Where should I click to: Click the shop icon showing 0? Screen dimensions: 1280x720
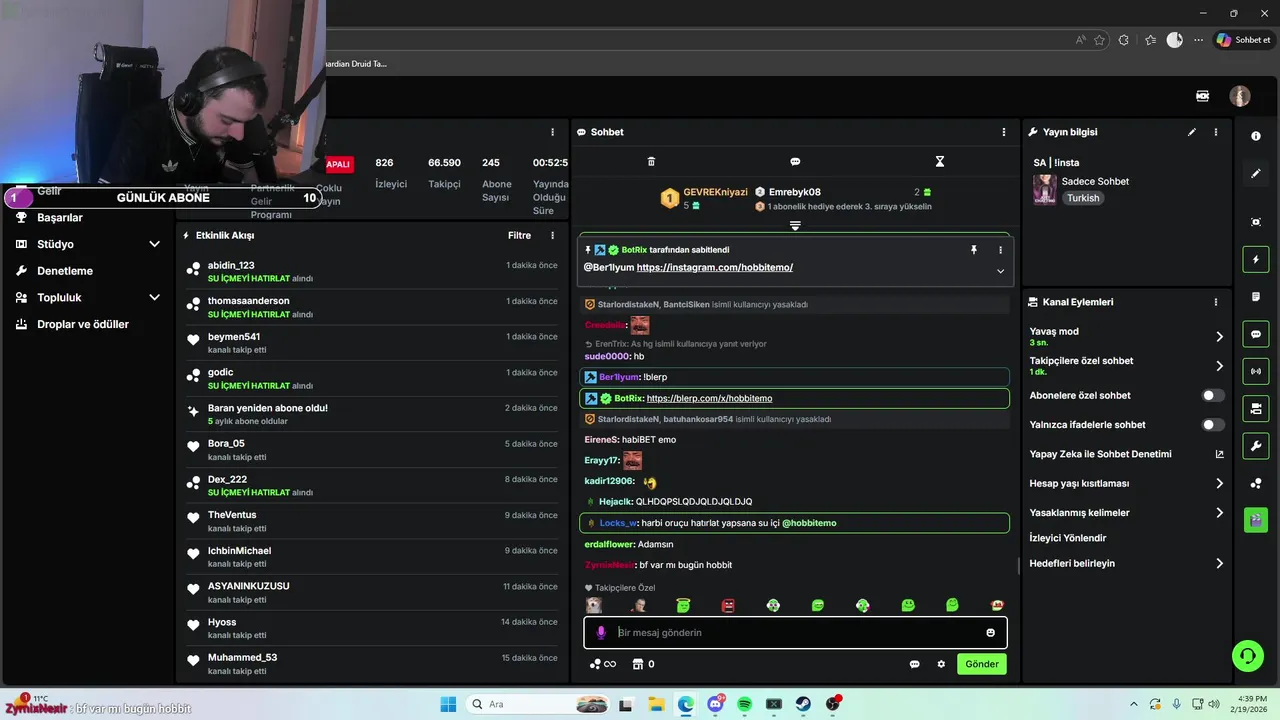(x=643, y=664)
